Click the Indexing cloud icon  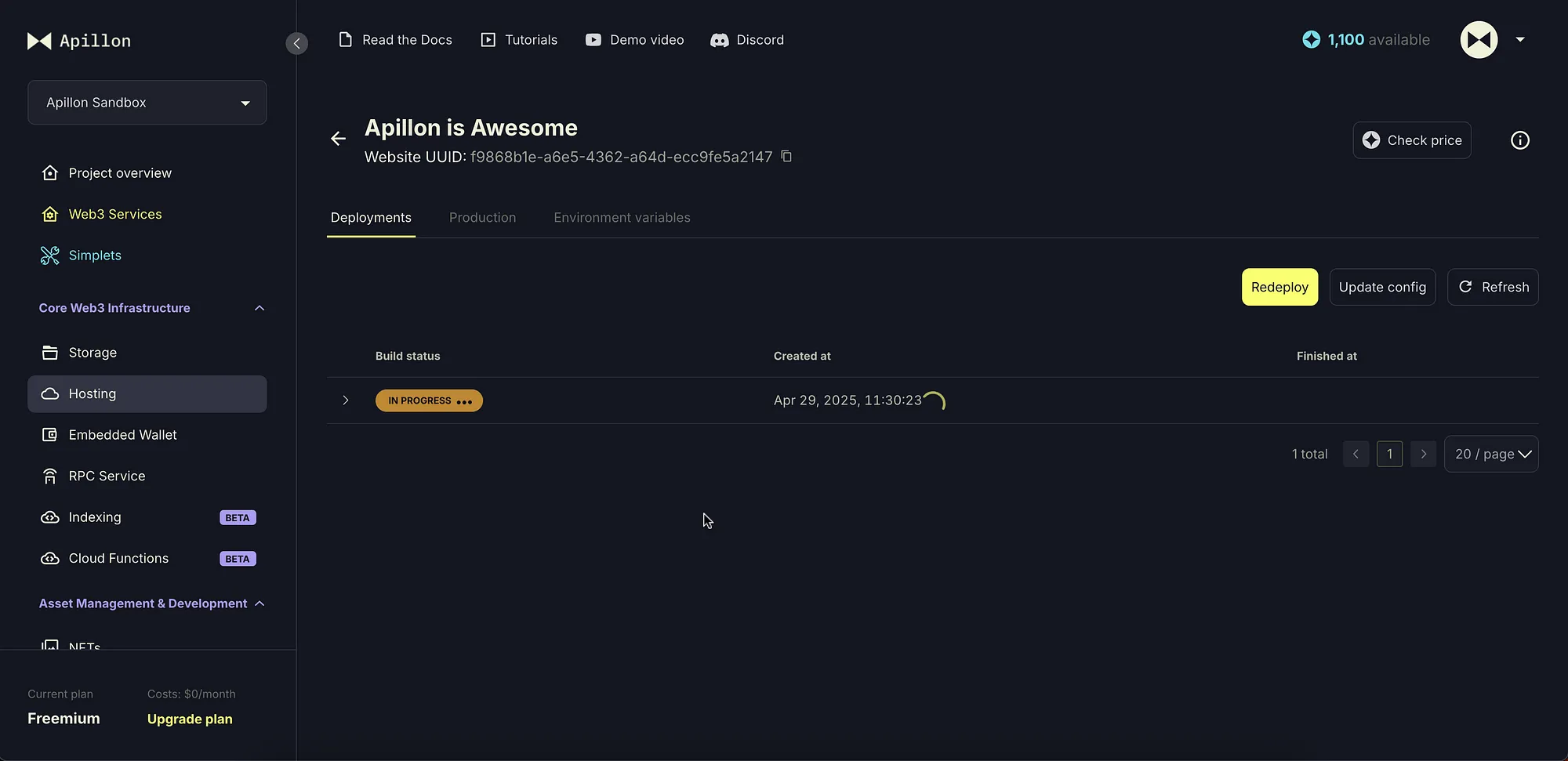[x=50, y=517]
